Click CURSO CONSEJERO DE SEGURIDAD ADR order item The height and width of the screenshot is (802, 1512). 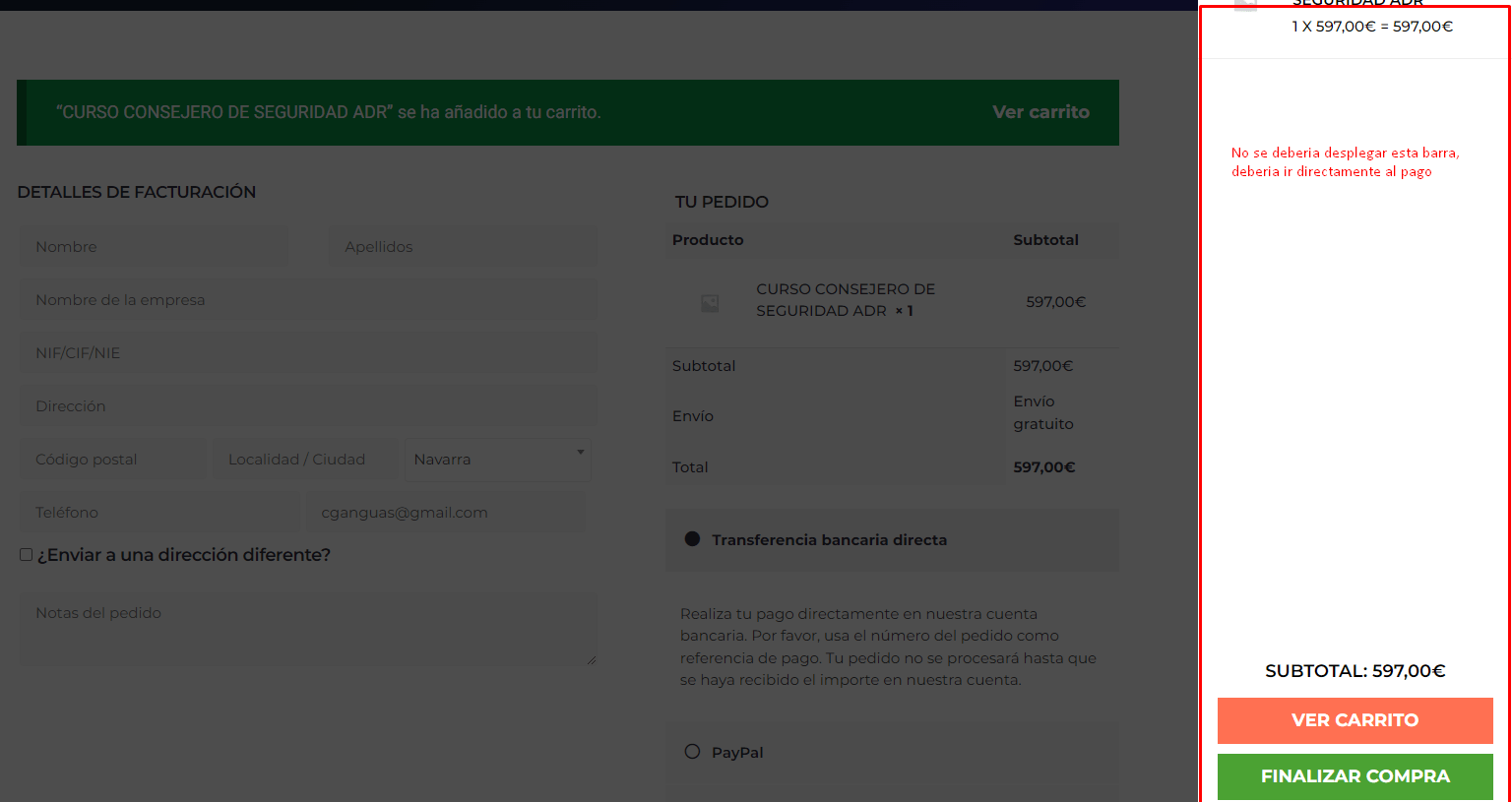[x=846, y=300]
